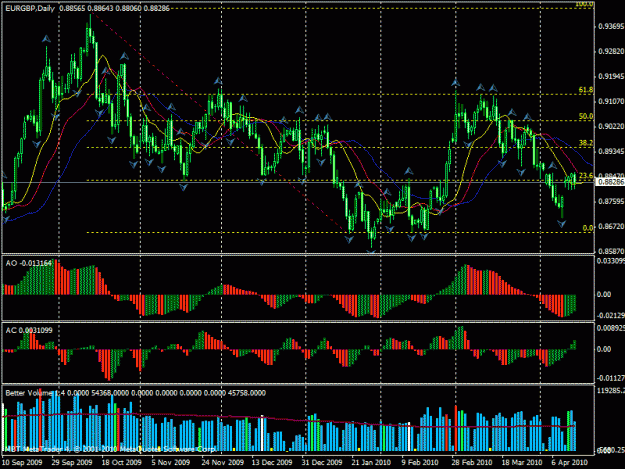Click price axis value 0.93695
Viewport: 625px width, 469px height.
pyautogui.click(x=611, y=26)
